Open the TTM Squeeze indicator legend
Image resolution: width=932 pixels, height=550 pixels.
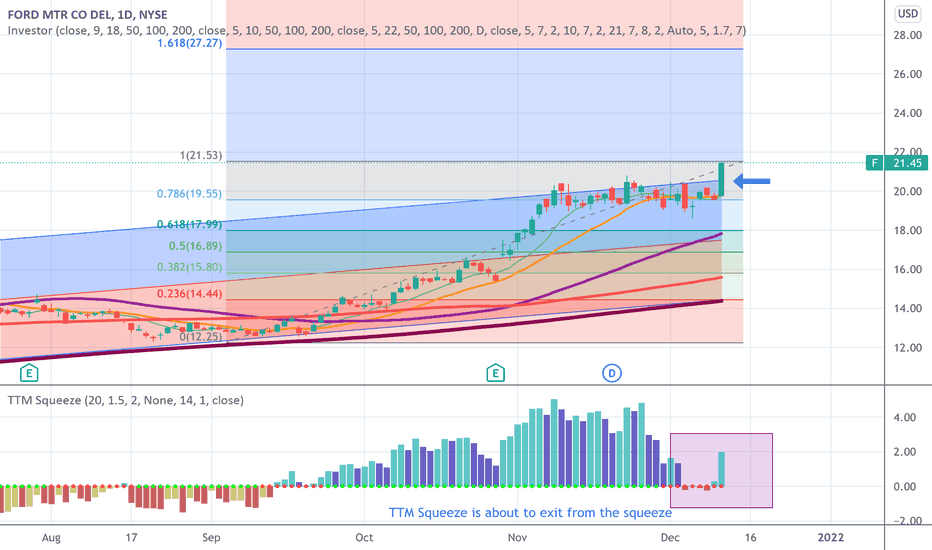pyautogui.click(x=125, y=400)
